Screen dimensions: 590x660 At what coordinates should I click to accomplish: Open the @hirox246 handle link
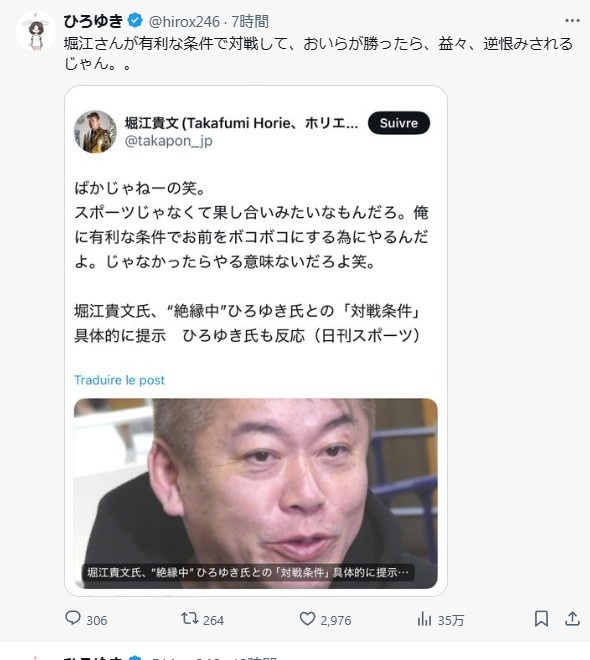(x=184, y=21)
